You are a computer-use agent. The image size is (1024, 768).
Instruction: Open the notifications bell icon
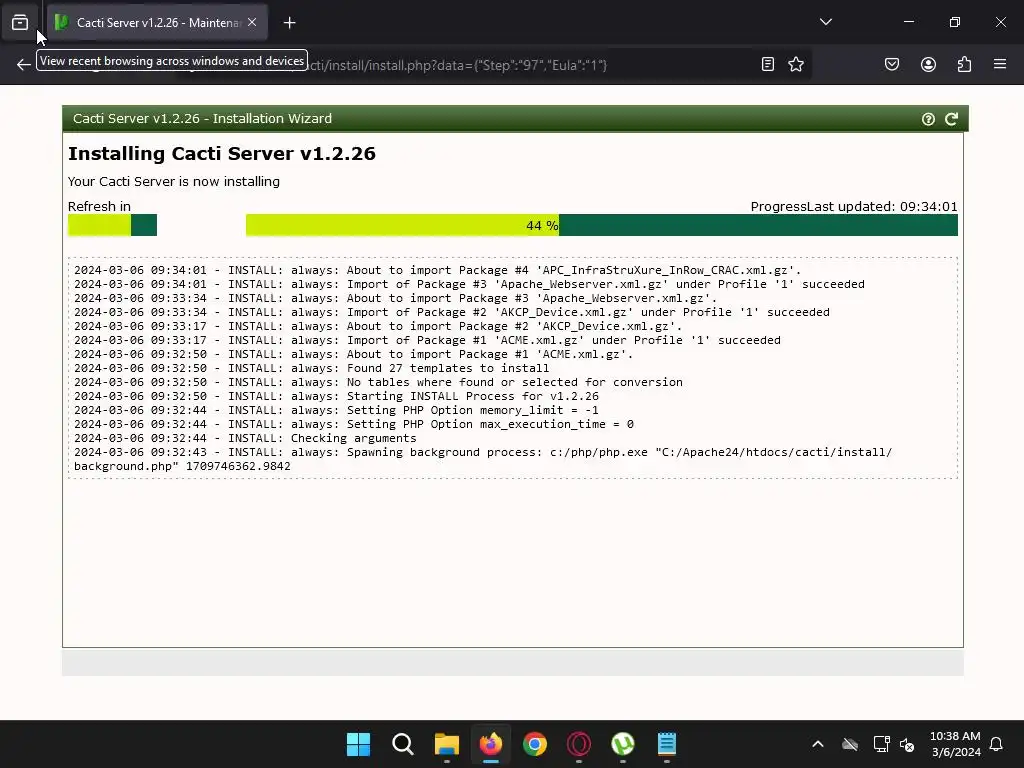pyautogui.click(x=996, y=744)
